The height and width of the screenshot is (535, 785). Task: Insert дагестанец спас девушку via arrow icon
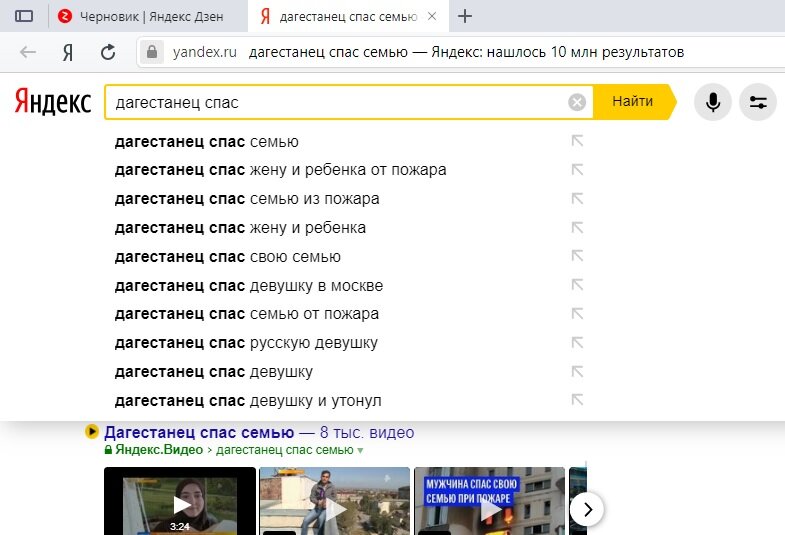coord(577,371)
